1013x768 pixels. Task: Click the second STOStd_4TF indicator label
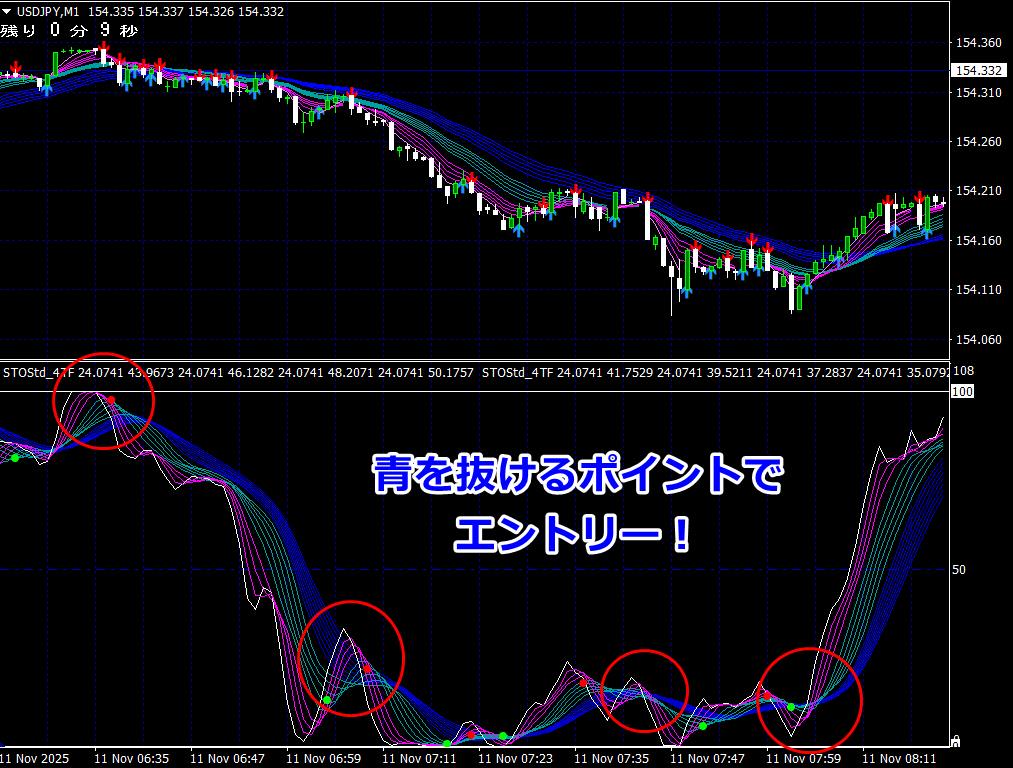click(x=517, y=373)
